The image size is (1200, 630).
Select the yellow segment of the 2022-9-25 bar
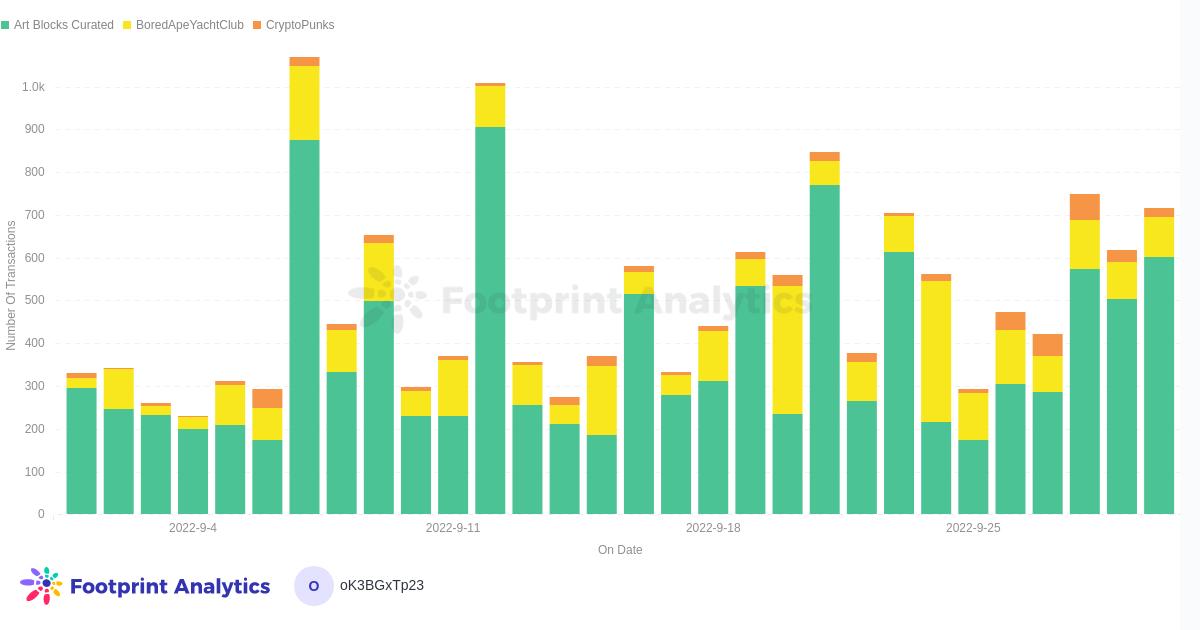973,416
